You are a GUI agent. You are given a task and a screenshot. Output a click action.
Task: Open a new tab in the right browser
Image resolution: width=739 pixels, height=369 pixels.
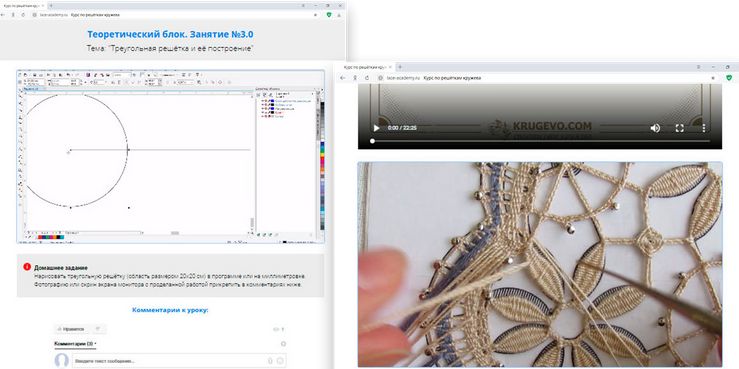tap(400, 67)
